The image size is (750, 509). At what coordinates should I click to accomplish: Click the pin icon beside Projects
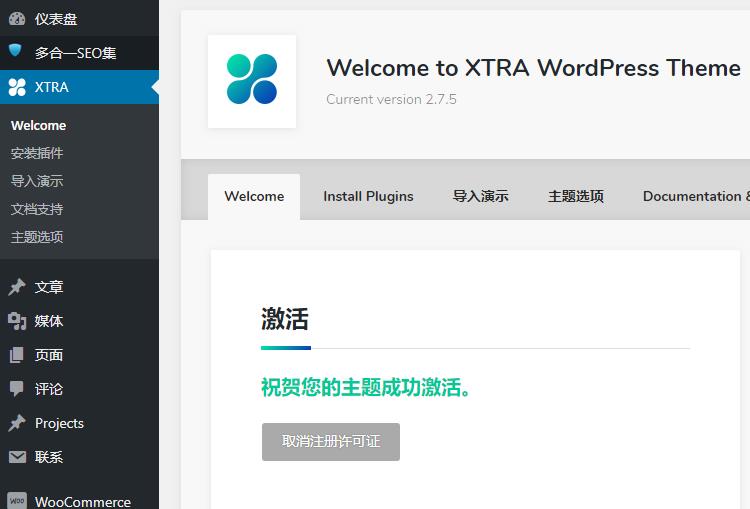pos(17,423)
